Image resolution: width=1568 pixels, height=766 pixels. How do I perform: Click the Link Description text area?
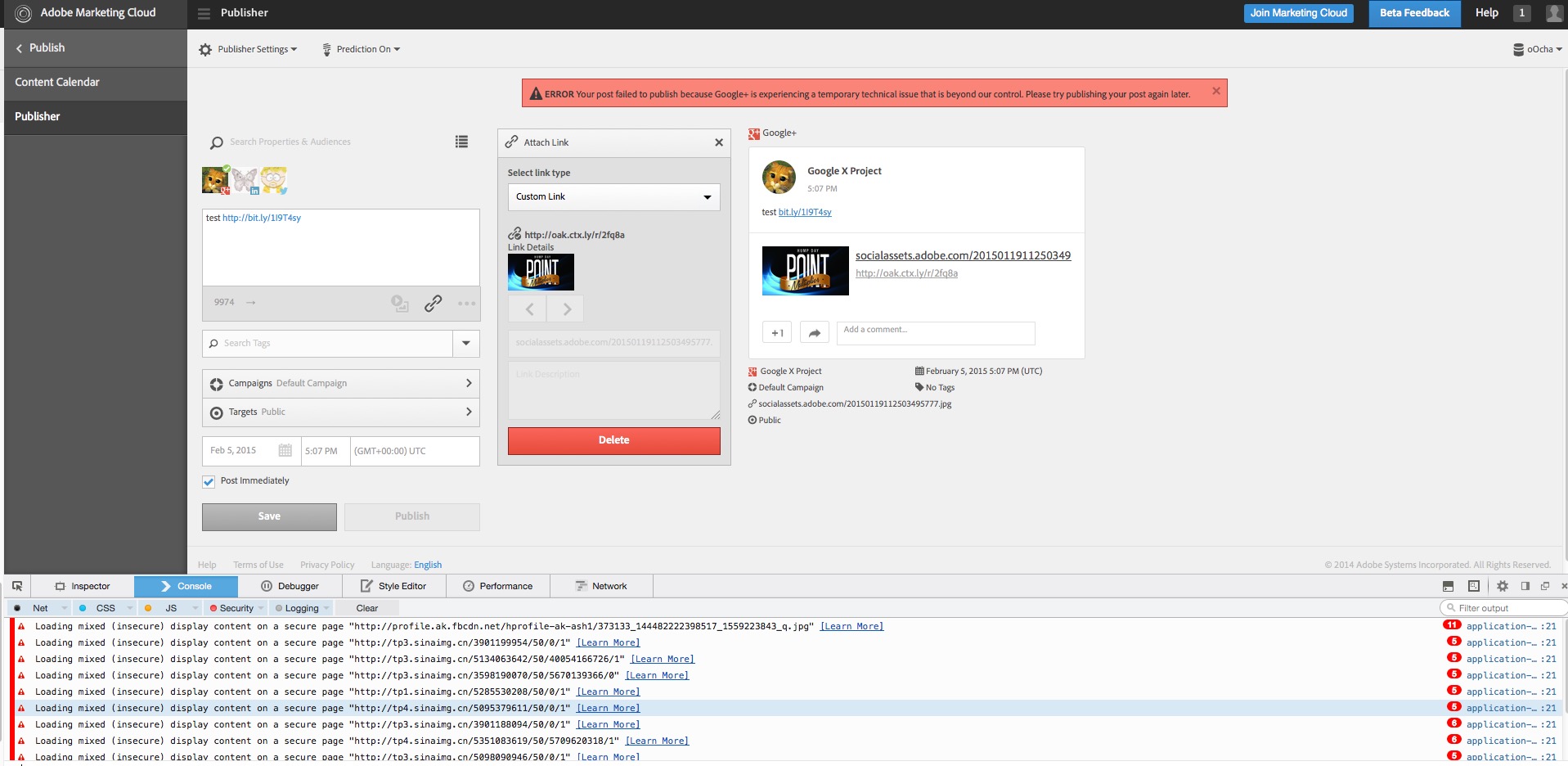pyautogui.click(x=613, y=390)
